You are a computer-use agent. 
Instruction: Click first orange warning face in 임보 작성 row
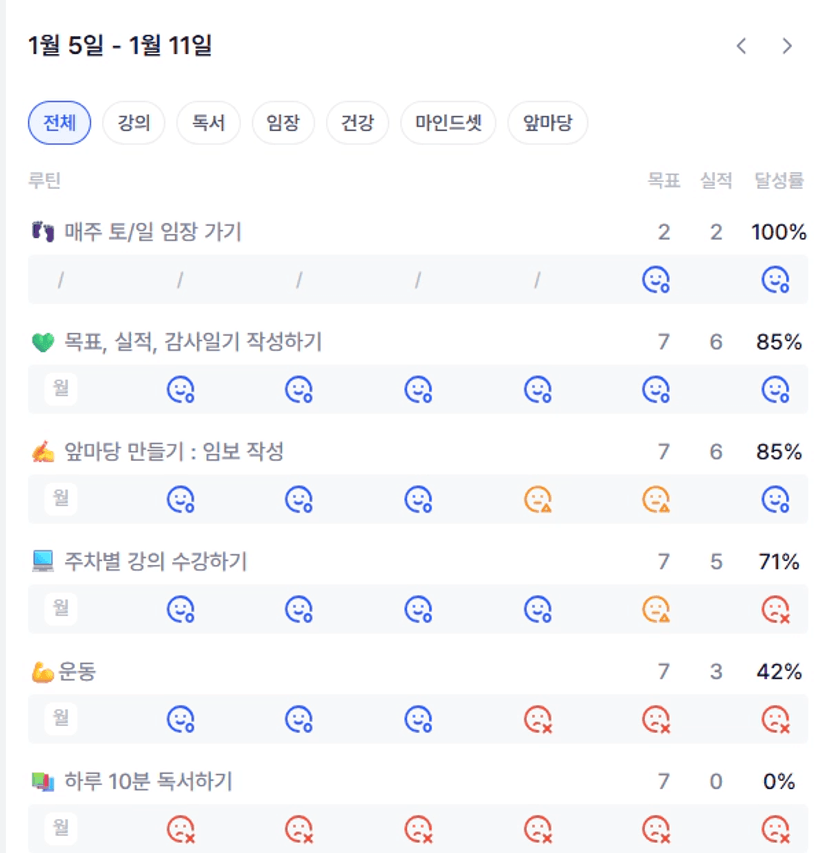(x=538, y=499)
